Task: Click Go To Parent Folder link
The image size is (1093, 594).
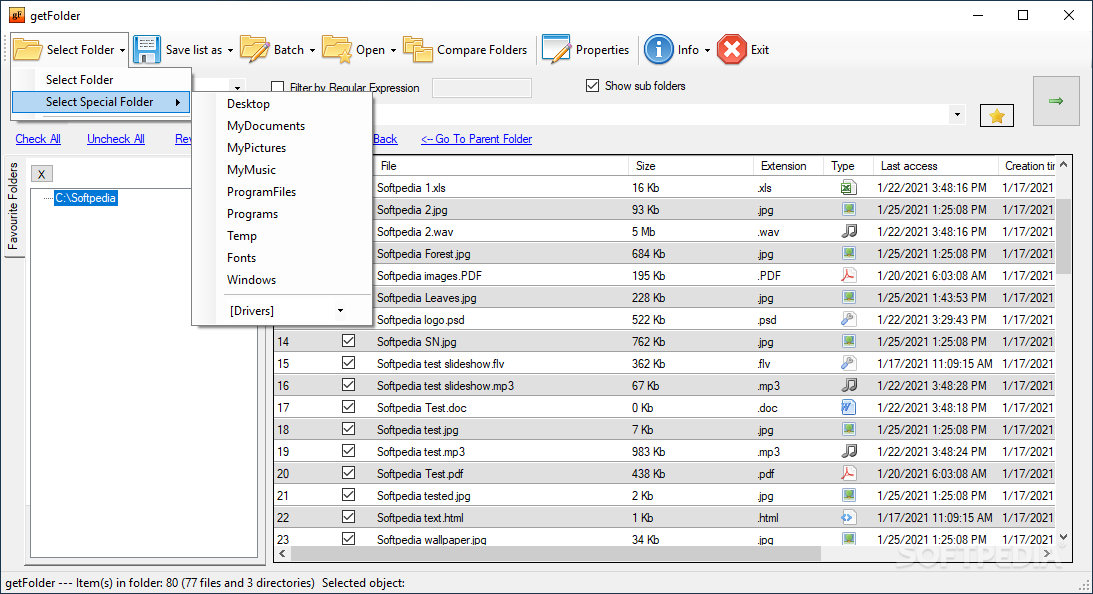Action: tap(476, 139)
